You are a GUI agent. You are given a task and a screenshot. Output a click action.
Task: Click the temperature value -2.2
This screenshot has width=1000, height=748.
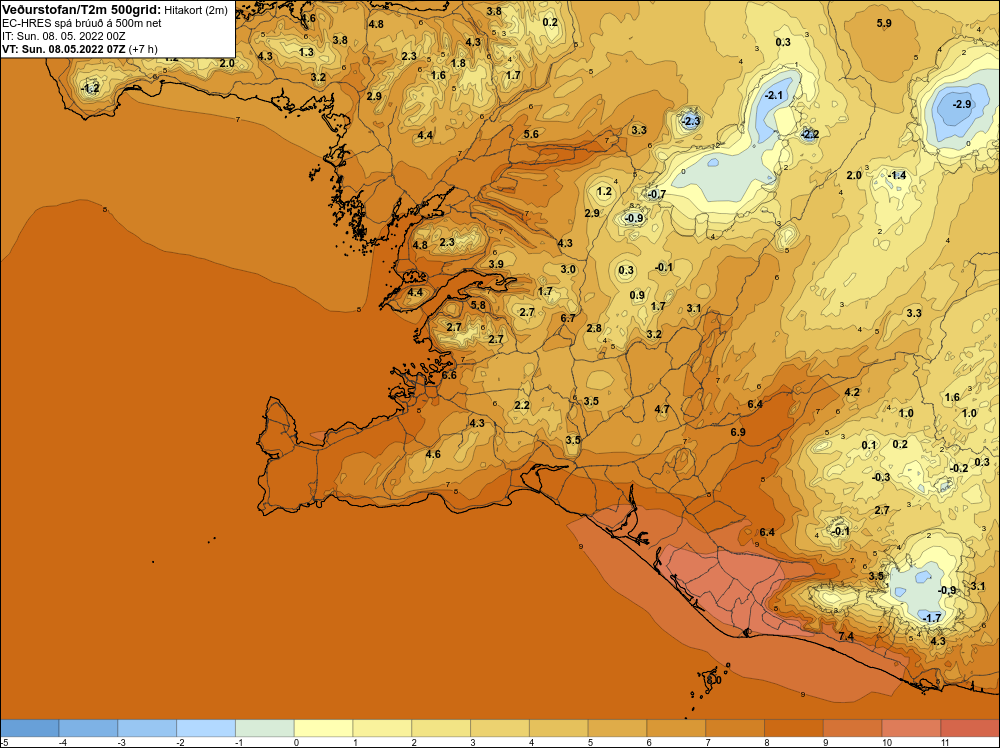pos(810,134)
